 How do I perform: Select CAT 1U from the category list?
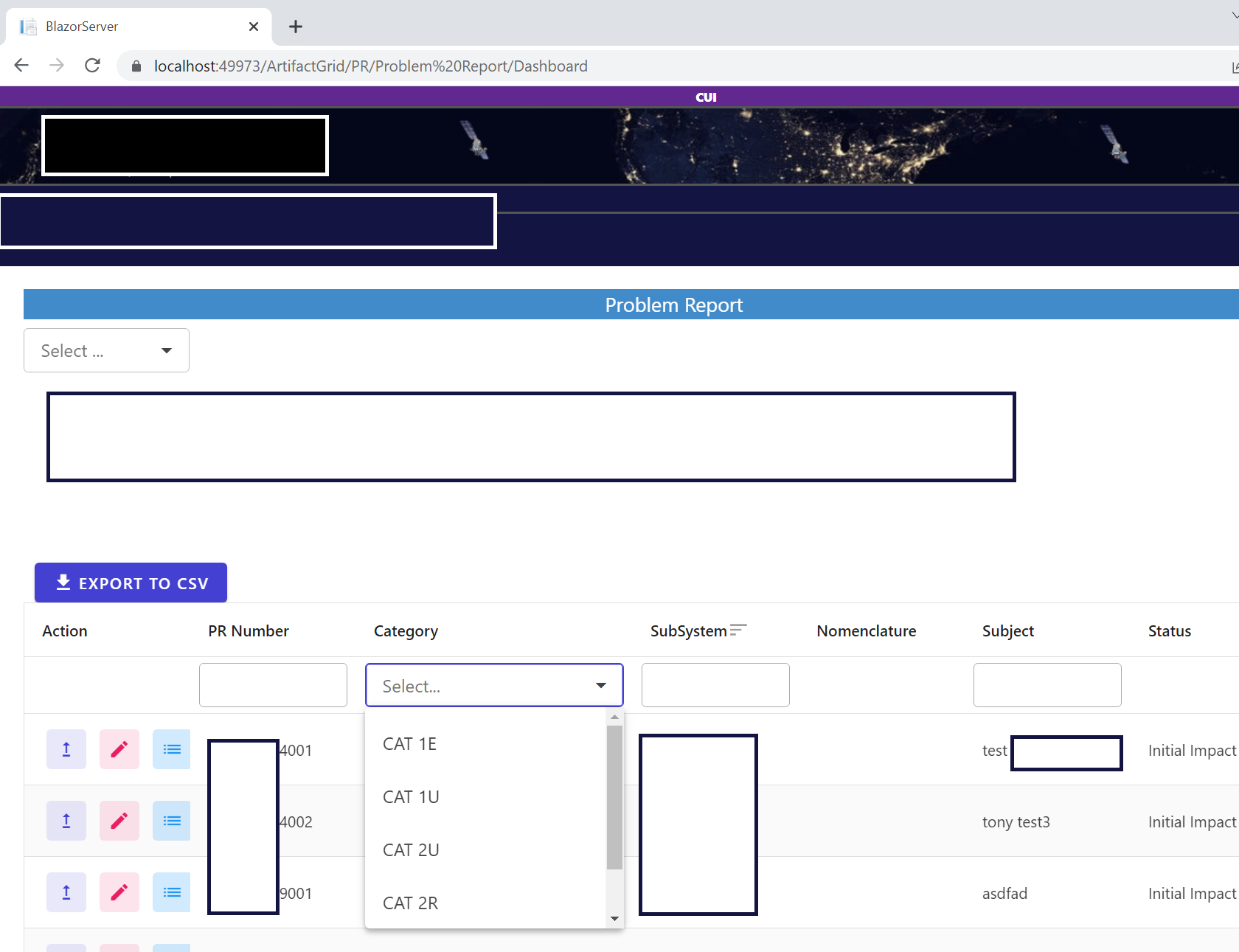[x=411, y=796]
